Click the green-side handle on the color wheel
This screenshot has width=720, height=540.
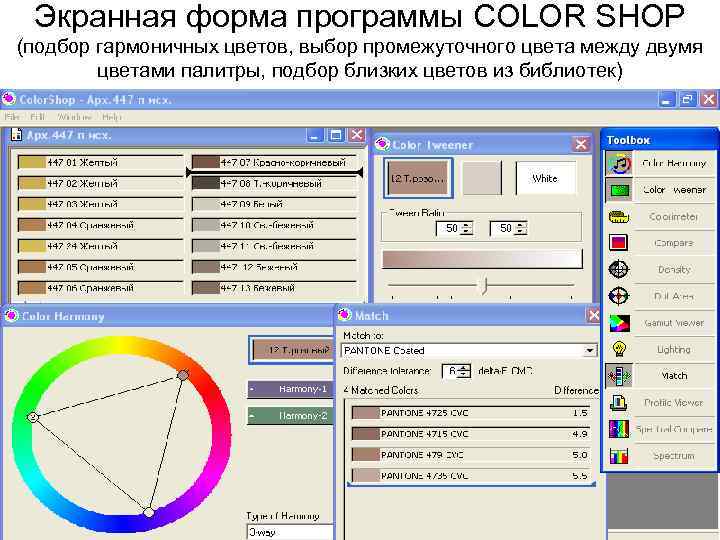pos(33,417)
